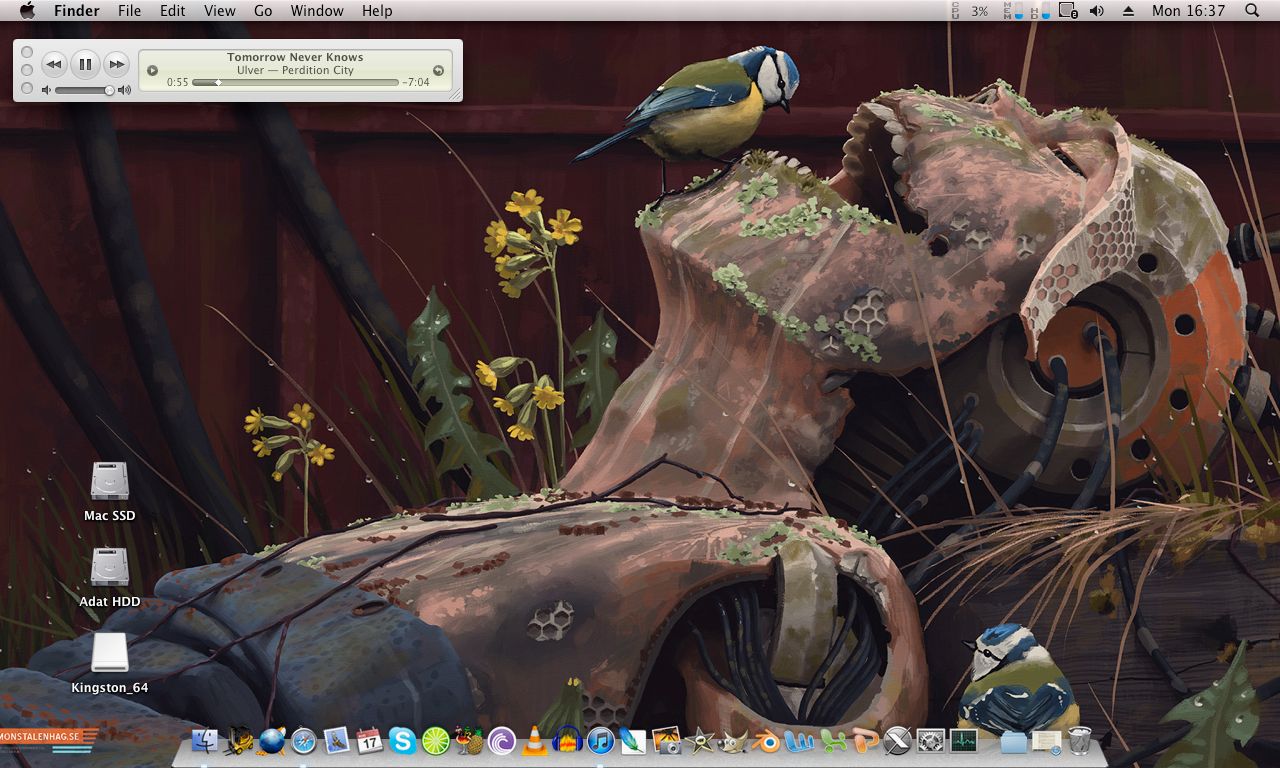Click the small play arrow in iTunes display

click(153, 70)
